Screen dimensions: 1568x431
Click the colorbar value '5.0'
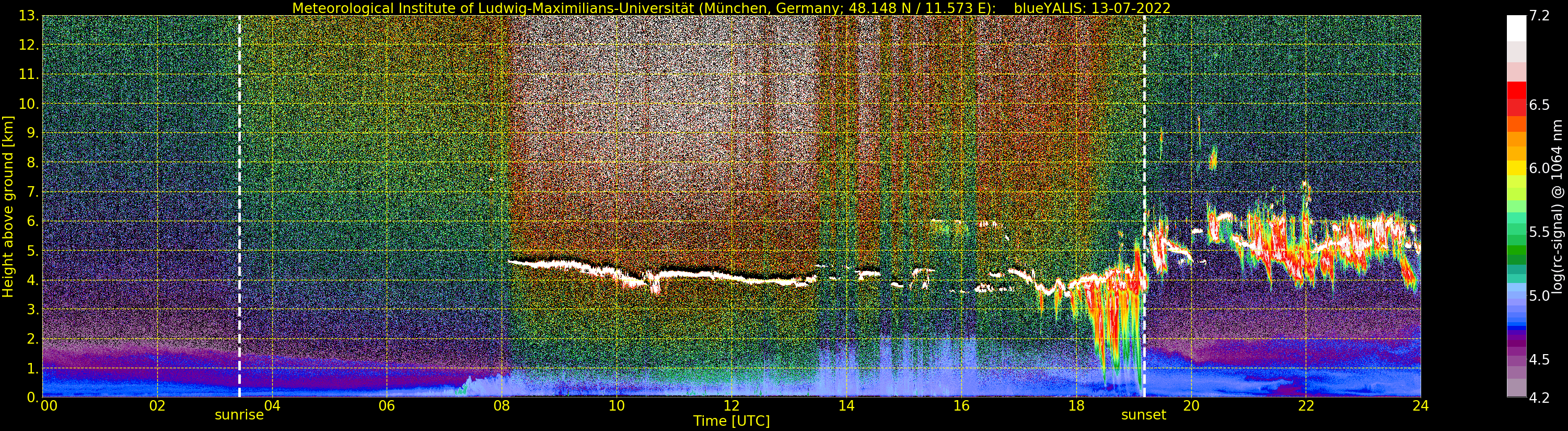click(x=1539, y=296)
